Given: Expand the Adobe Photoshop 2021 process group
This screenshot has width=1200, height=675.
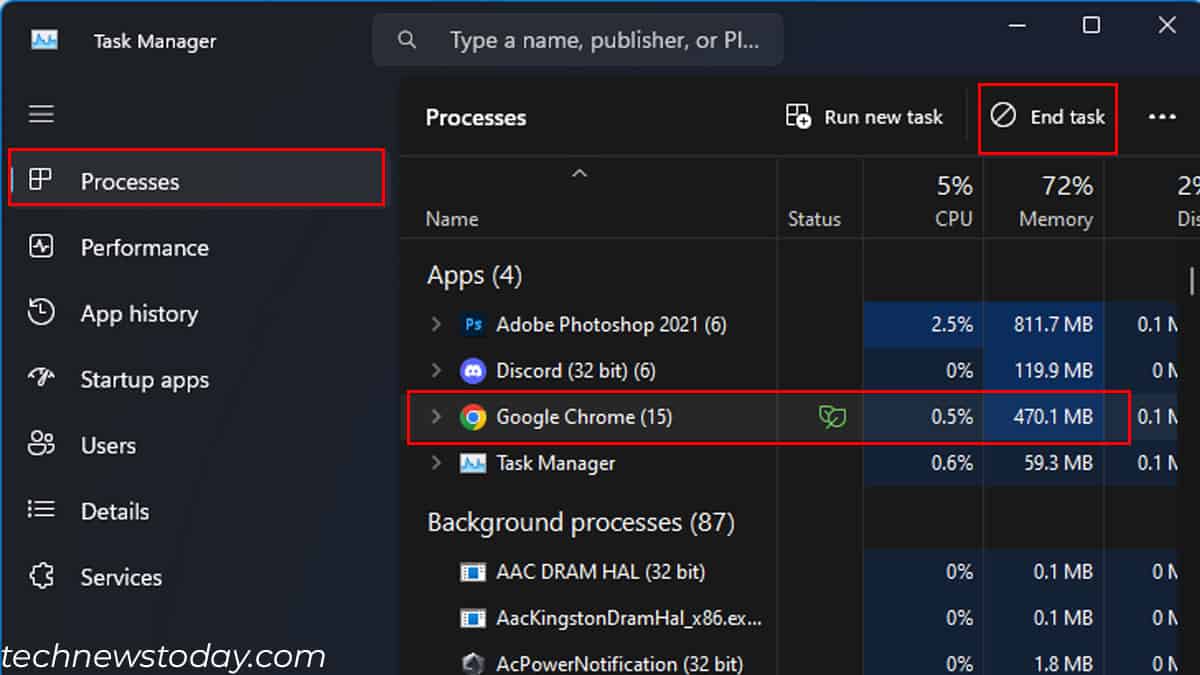Looking at the screenshot, I should coord(436,325).
